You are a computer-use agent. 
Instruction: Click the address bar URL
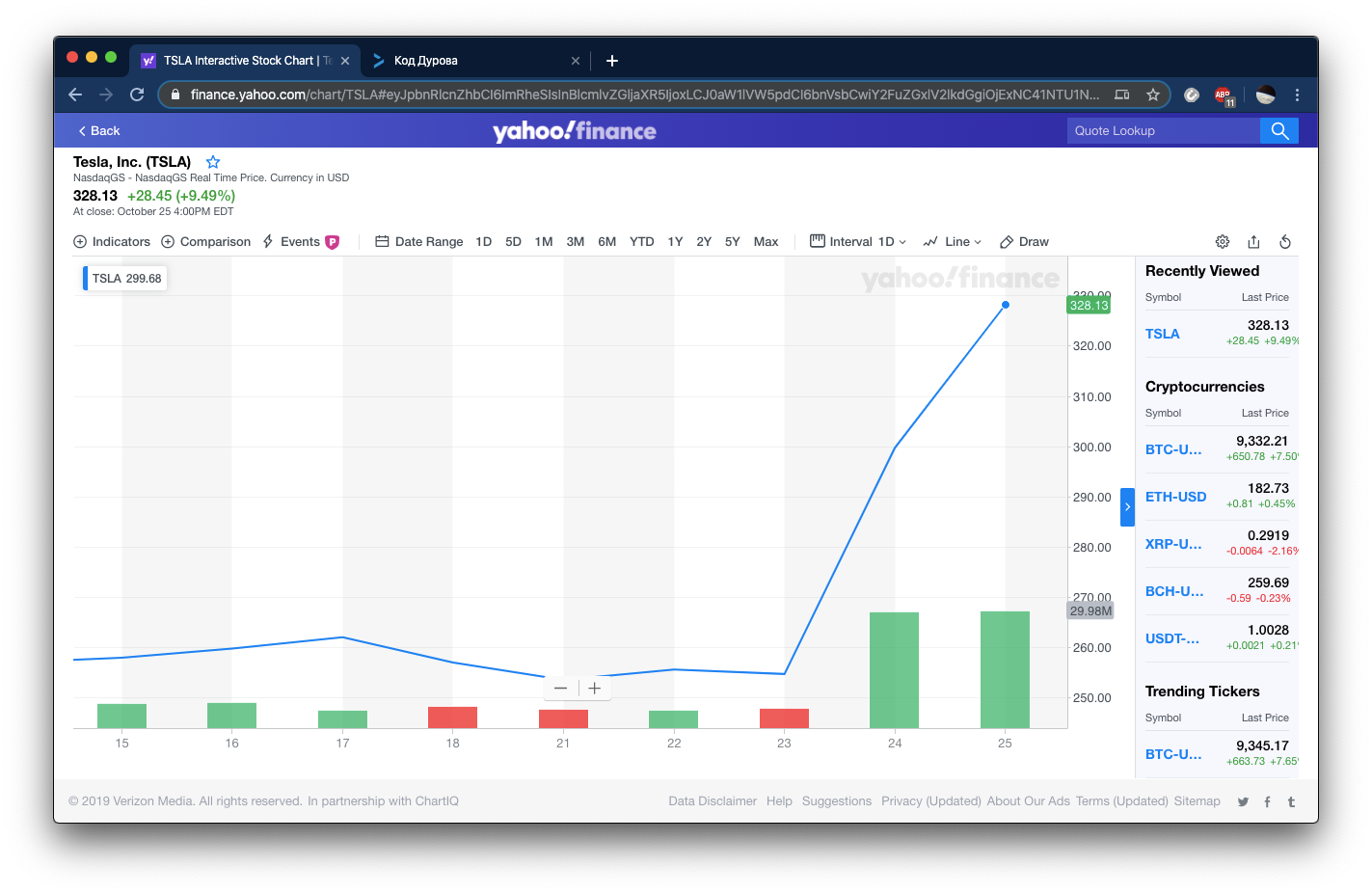(644, 95)
